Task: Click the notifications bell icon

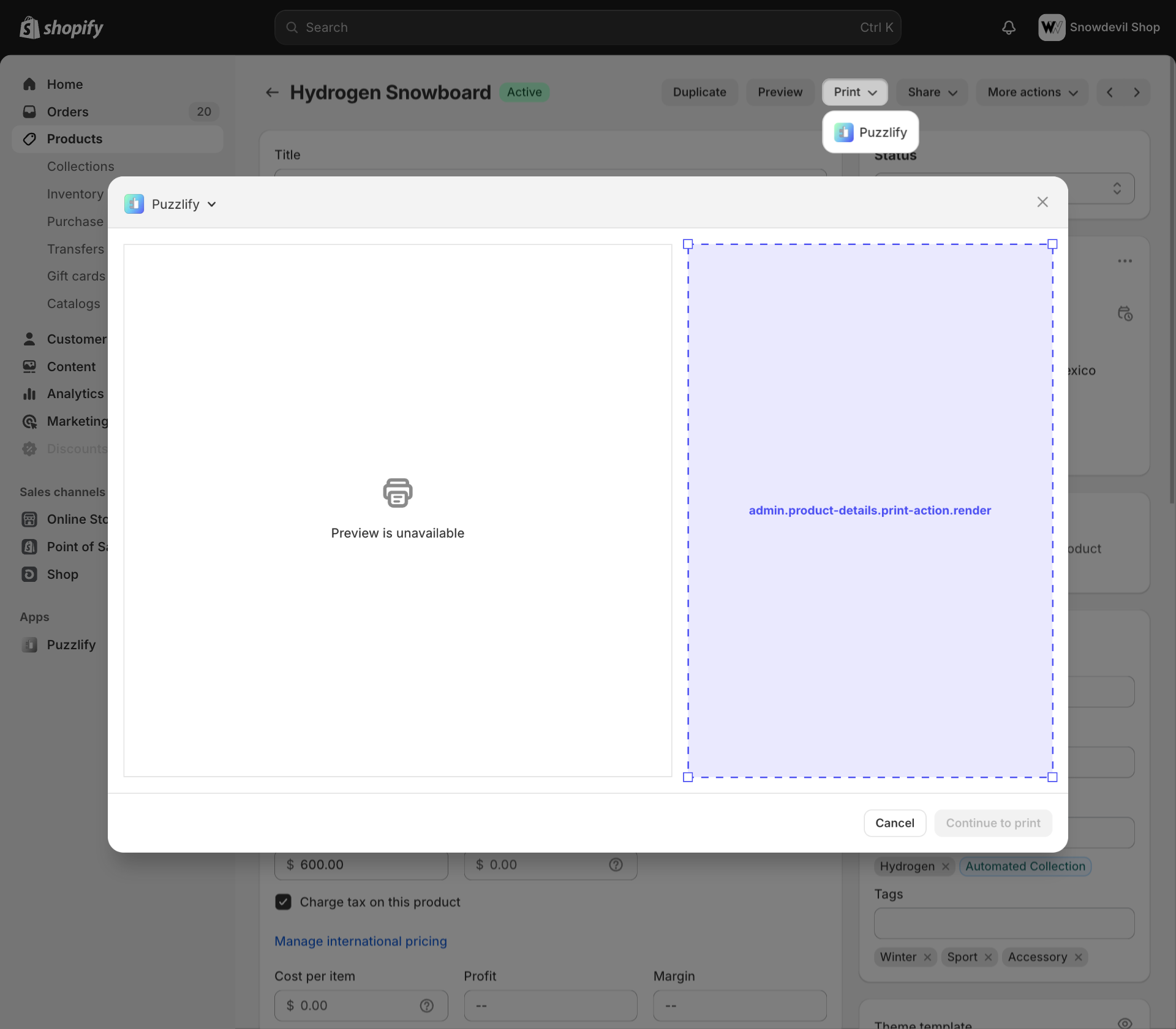Action: [x=1008, y=28]
